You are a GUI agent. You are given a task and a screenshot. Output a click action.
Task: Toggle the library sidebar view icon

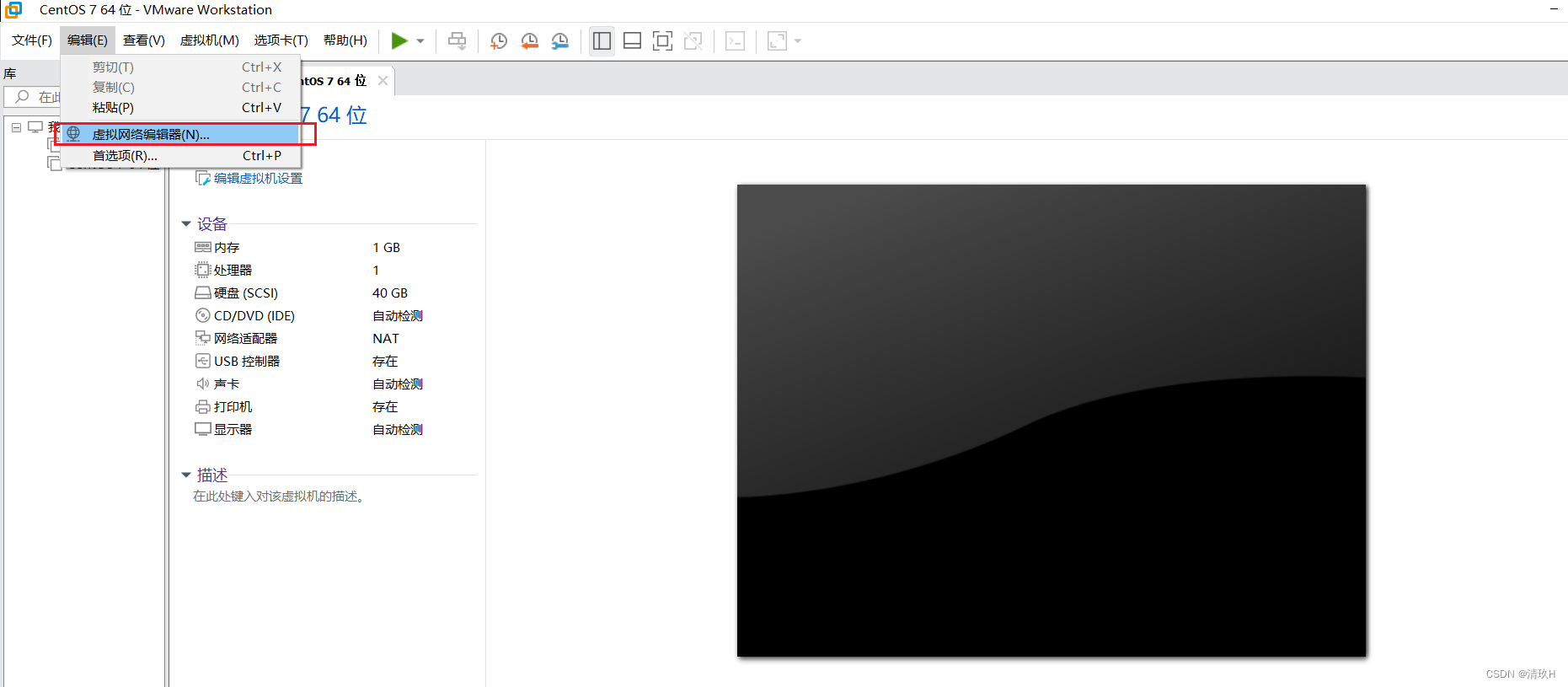(602, 40)
